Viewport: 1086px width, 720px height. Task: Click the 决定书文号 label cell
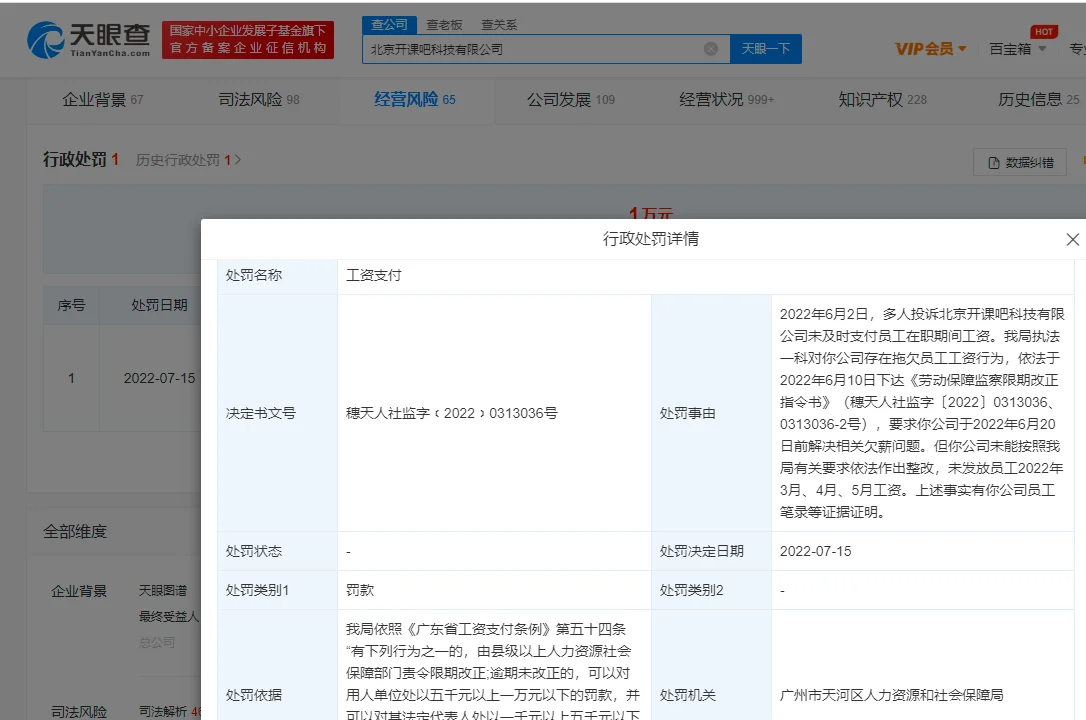point(277,413)
